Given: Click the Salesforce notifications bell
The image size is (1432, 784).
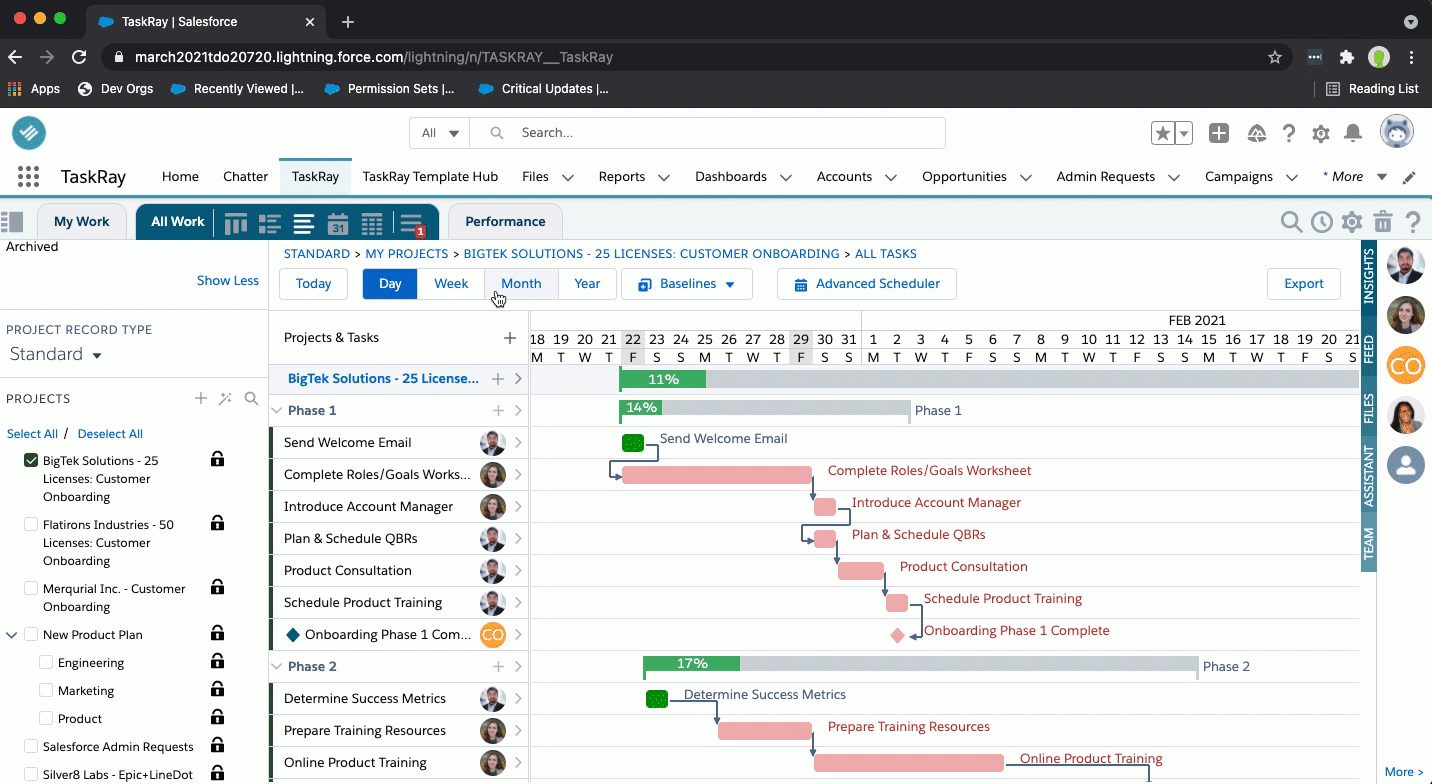Looking at the screenshot, I should click(1353, 133).
